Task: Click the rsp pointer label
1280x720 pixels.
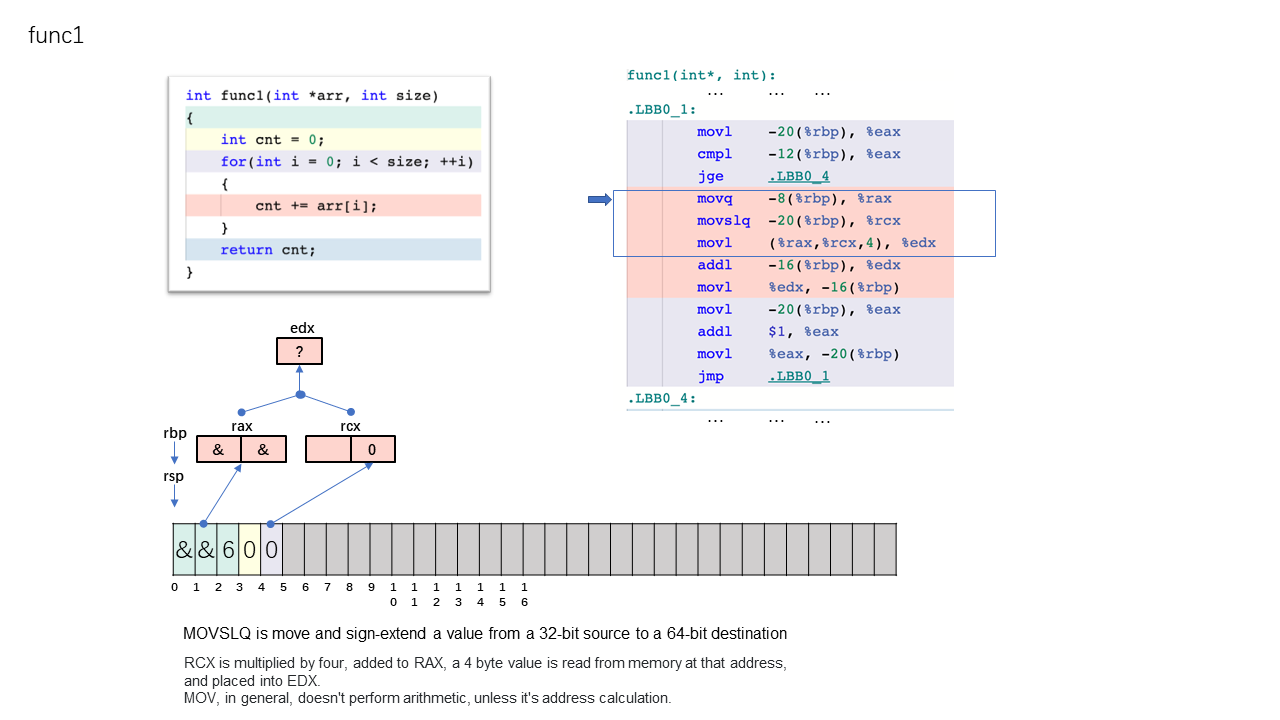Action: pos(174,476)
